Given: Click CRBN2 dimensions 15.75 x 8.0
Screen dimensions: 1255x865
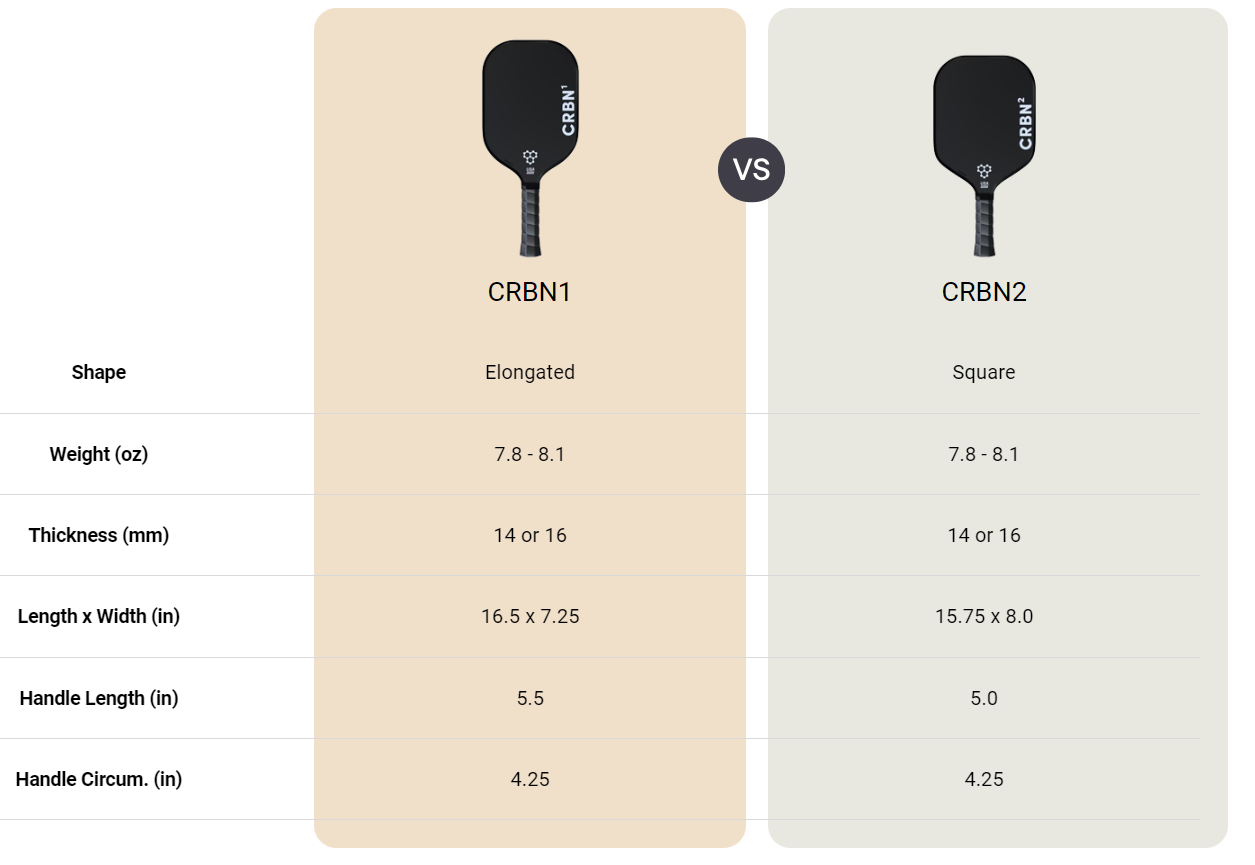Looking at the screenshot, I should pyautogui.click(x=984, y=616).
